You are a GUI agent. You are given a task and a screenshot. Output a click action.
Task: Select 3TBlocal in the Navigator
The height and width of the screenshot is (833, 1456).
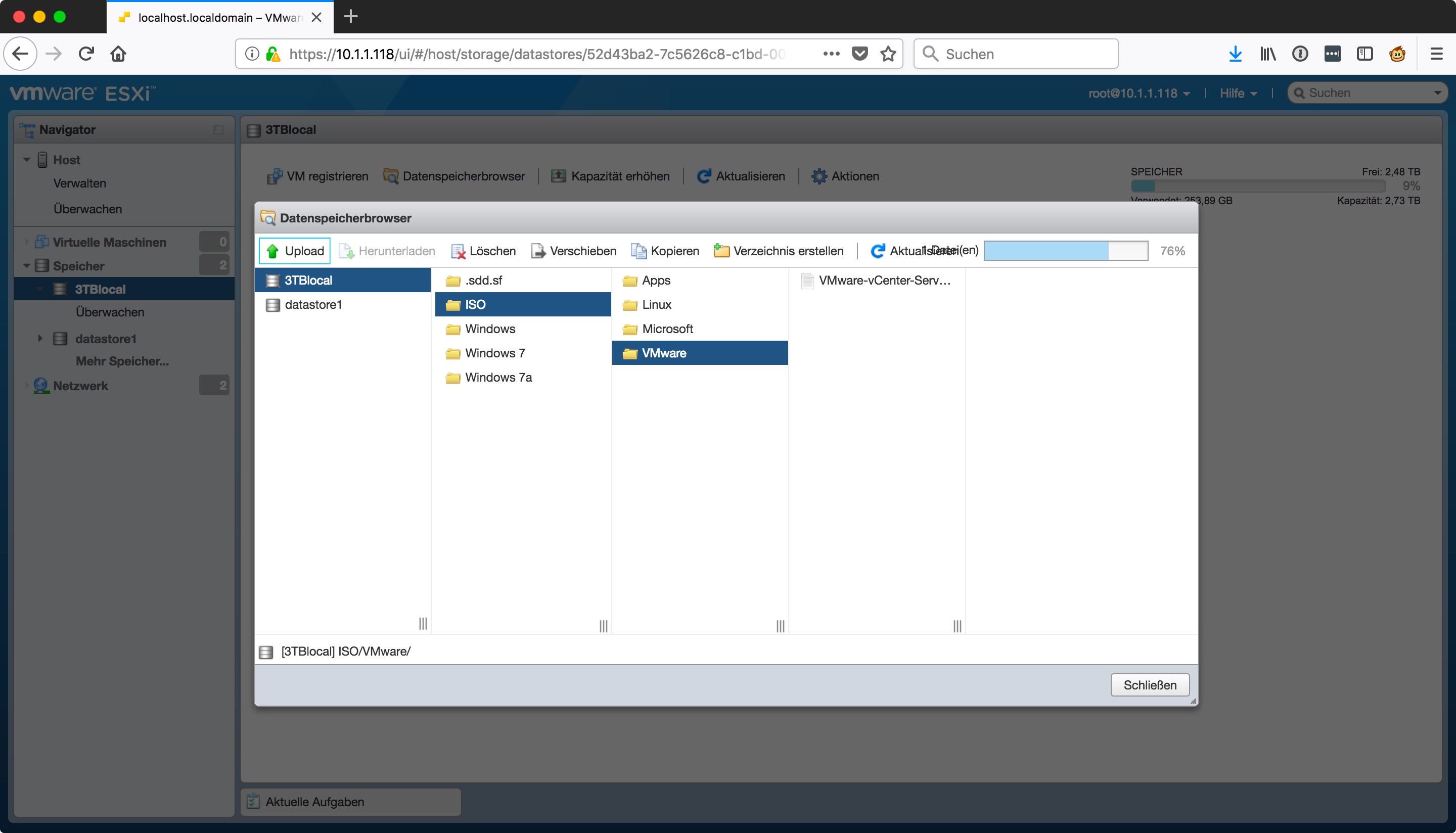(124, 289)
